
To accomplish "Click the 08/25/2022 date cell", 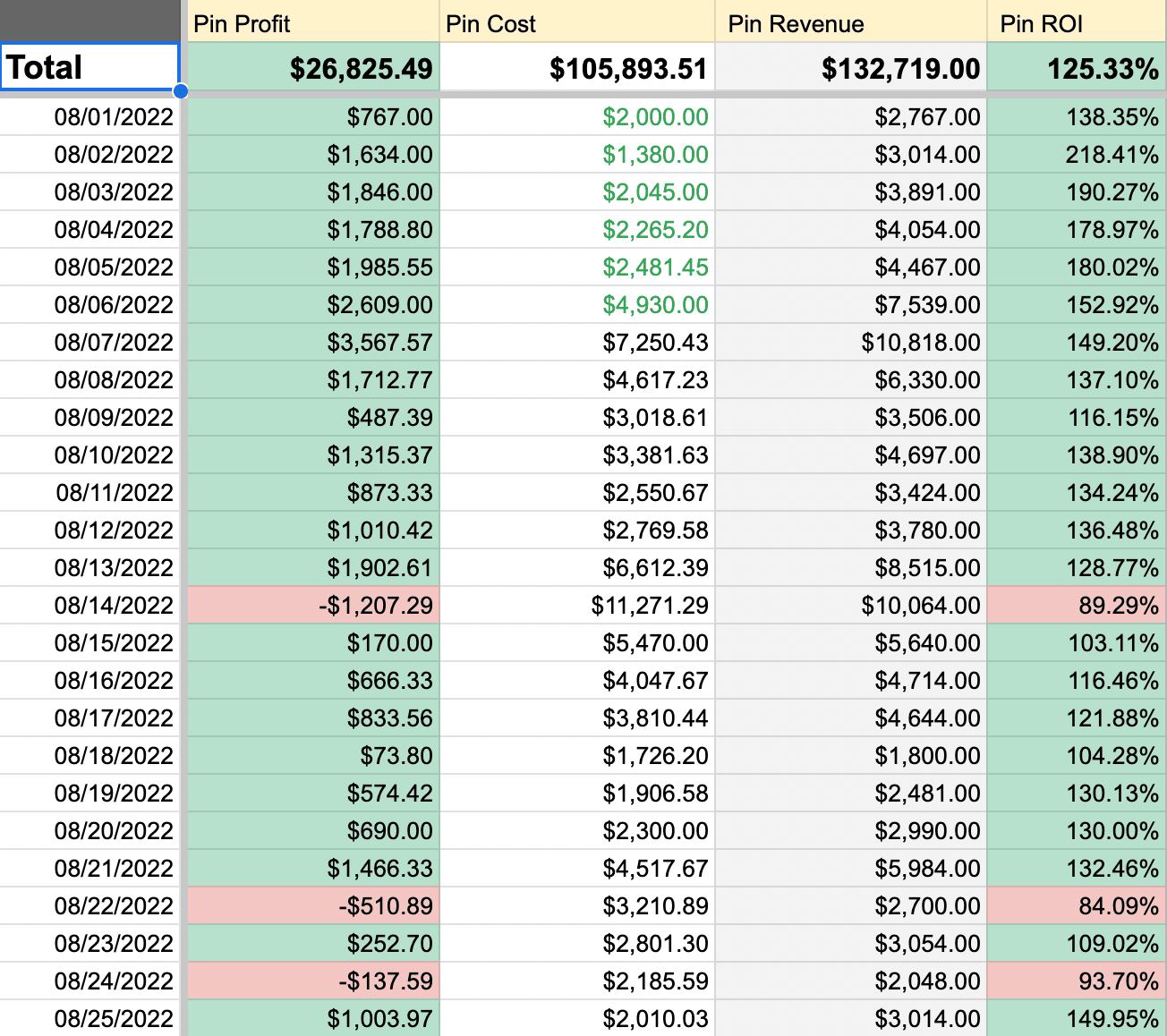I will [x=89, y=1019].
